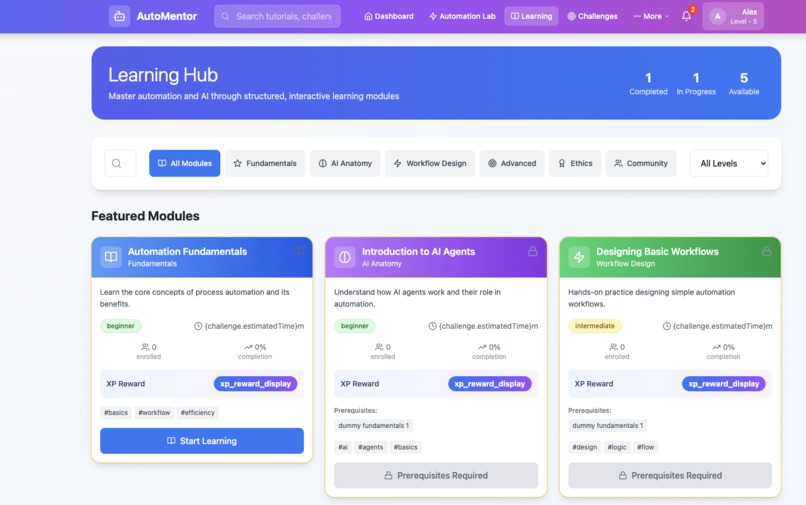Viewport: 806px width, 505px height.
Task: Expand the More menu in navigation
Action: point(651,16)
